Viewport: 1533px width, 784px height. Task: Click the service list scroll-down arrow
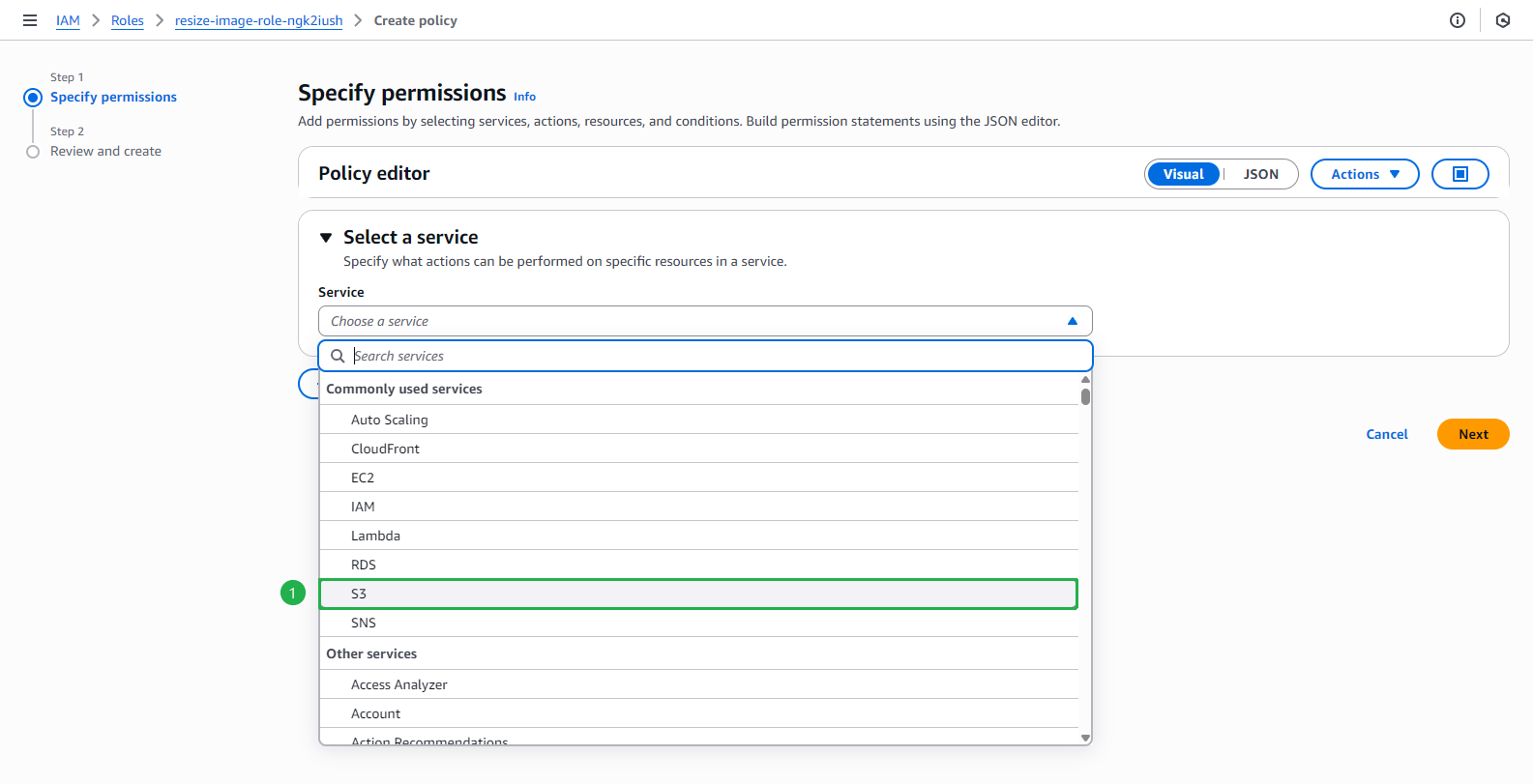(1086, 738)
